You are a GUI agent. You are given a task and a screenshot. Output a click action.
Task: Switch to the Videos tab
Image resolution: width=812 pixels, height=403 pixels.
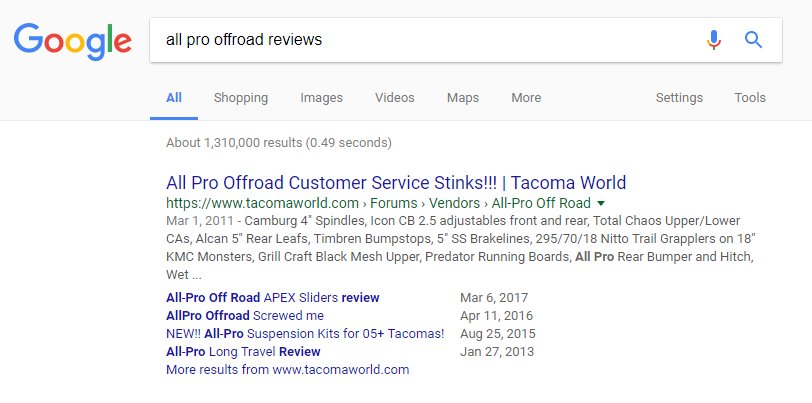pyautogui.click(x=395, y=97)
